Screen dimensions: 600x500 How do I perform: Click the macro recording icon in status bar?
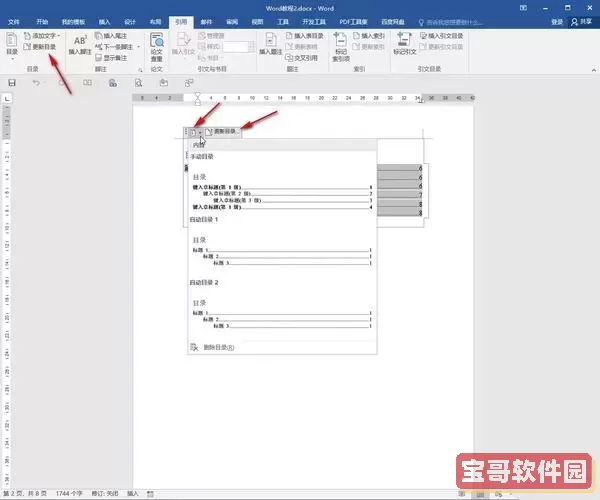pyautogui.click(x=150, y=494)
